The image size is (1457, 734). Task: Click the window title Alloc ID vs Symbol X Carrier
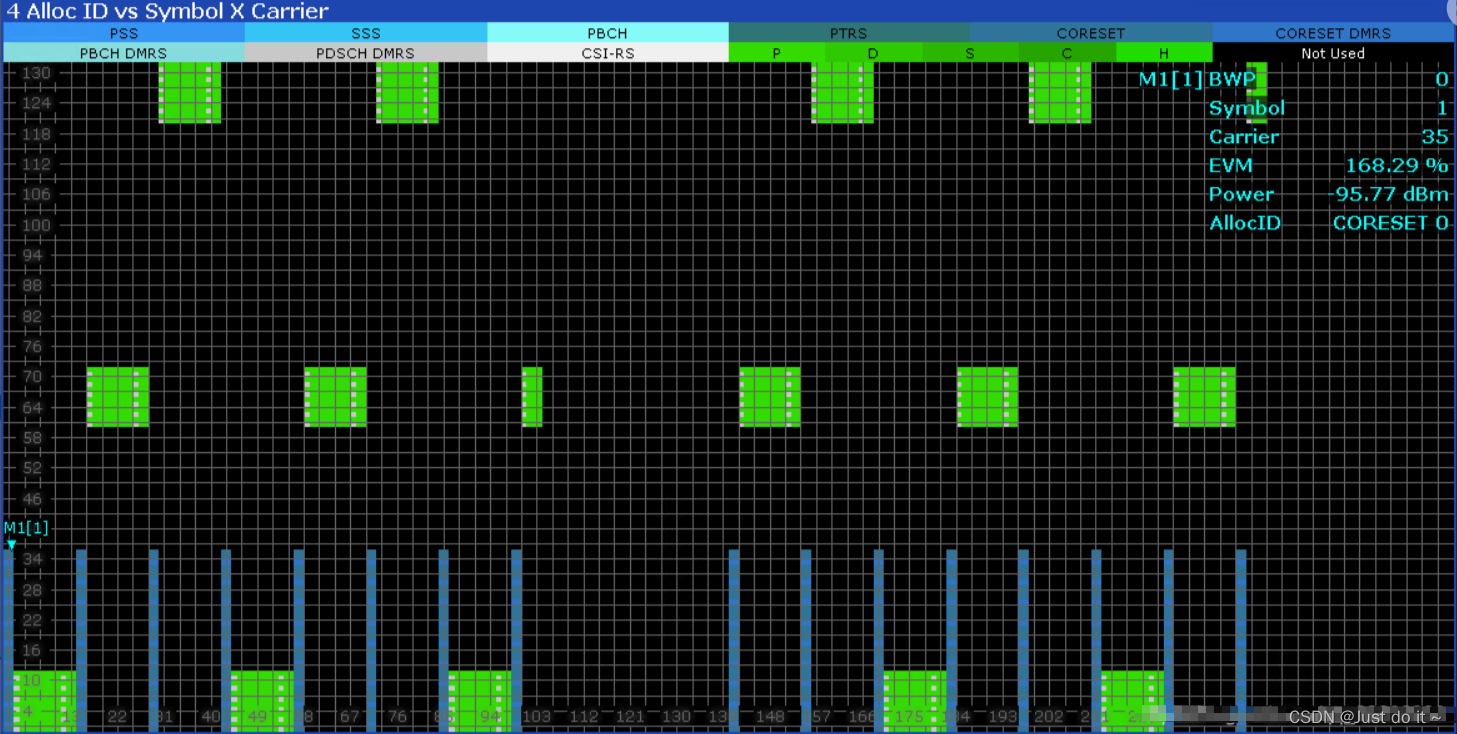pos(168,12)
